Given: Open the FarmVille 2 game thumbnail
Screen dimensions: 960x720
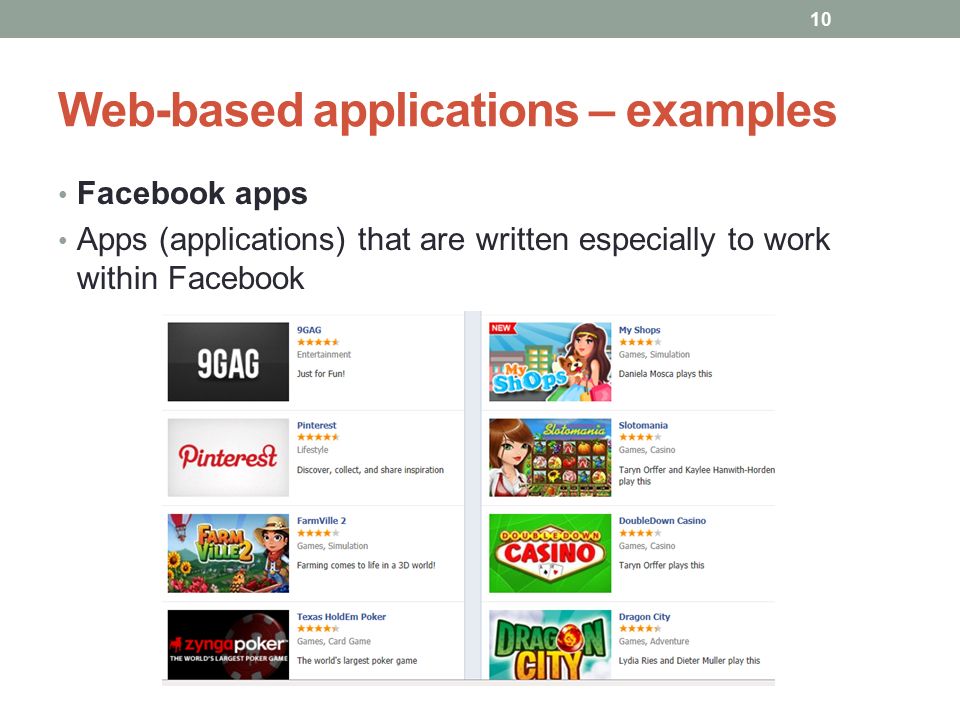Looking at the screenshot, I should pos(228,553).
